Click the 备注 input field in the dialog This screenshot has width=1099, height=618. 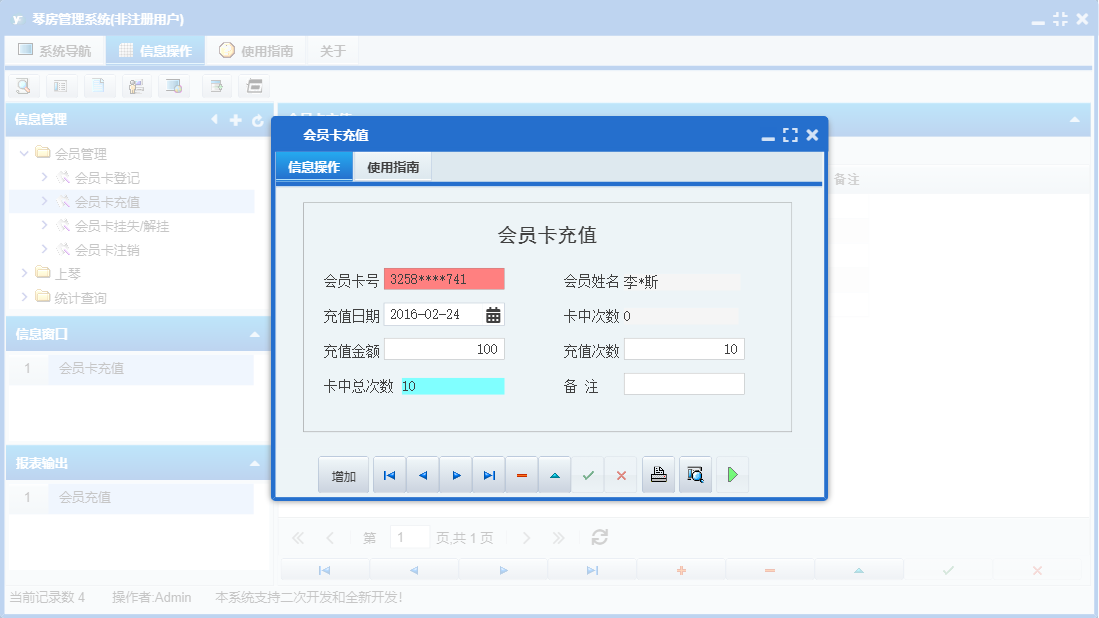(x=684, y=384)
